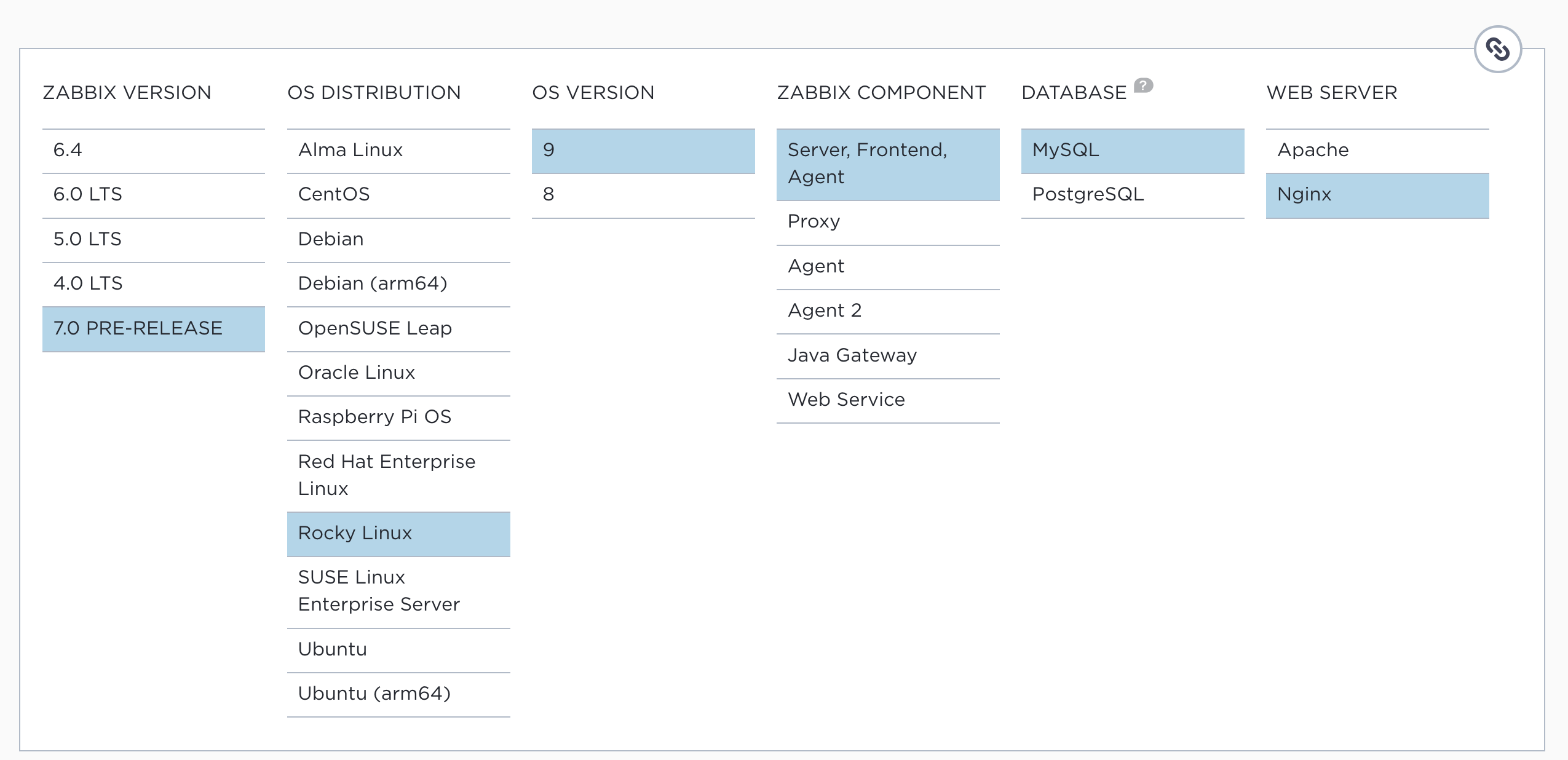Choose Raspberry Pi OS
Viewport: 1568px width, 760px height.
pyautogui.click(x=398, y=418)
